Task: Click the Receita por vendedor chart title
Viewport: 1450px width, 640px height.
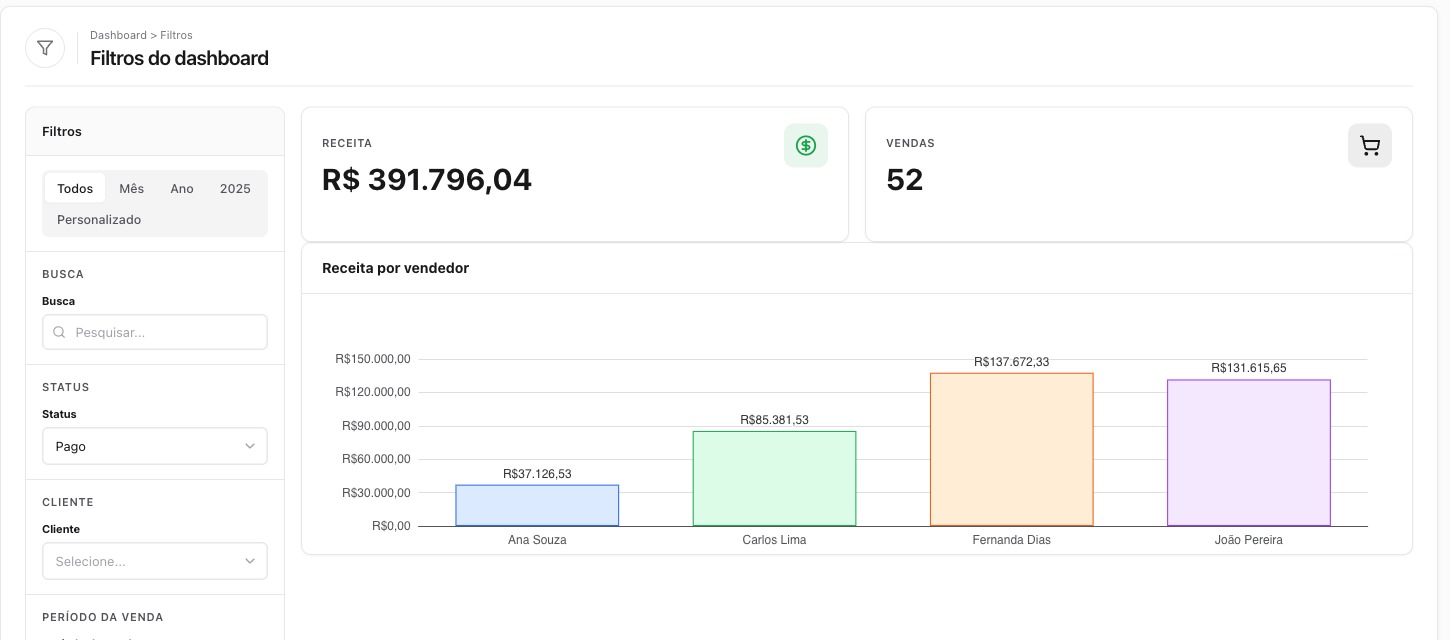Action: [x=395, y=268]
